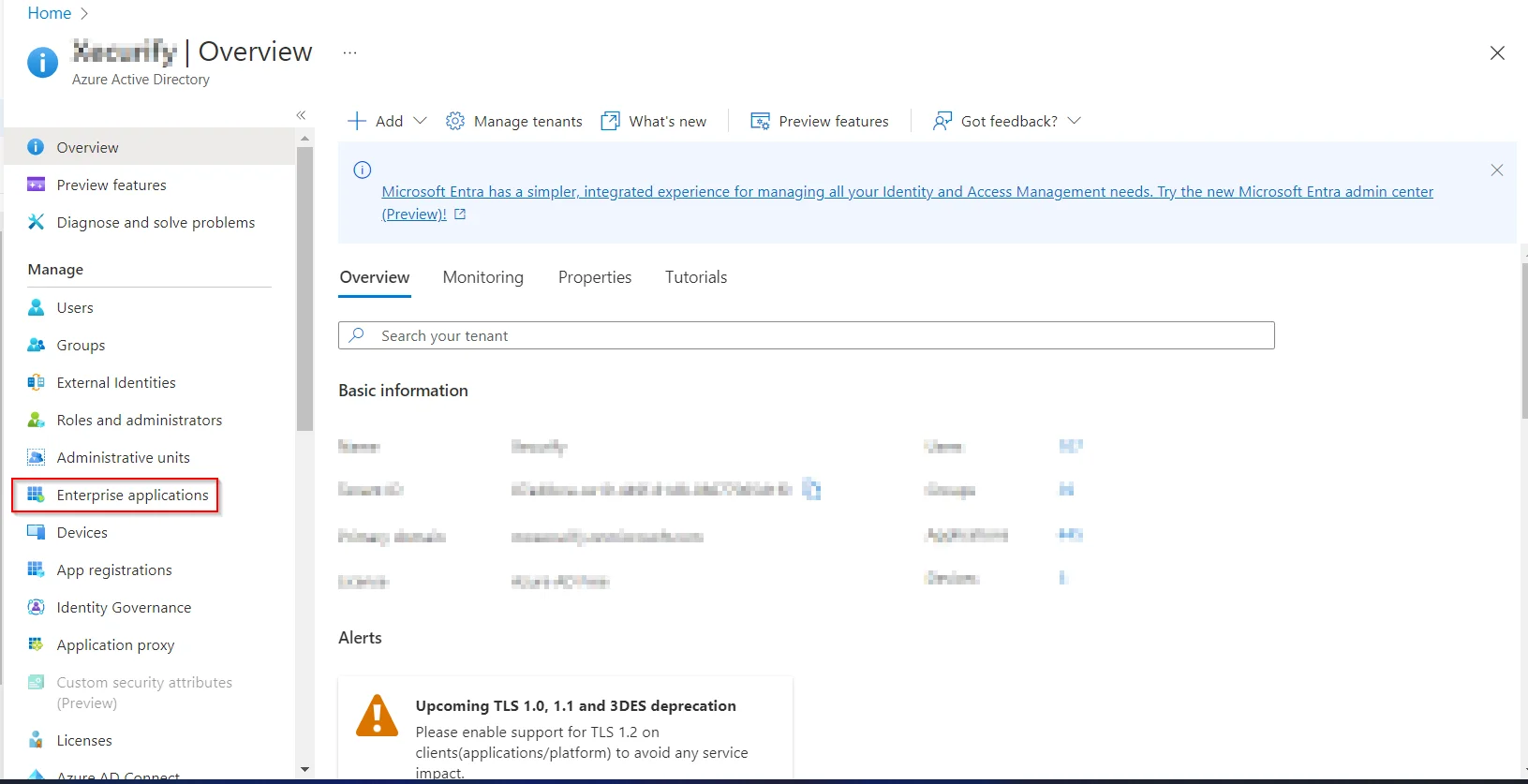Open the Tutorials tab
This screenshot has width=1528, height=784.
pyautogui.click(x=696, y=277)
